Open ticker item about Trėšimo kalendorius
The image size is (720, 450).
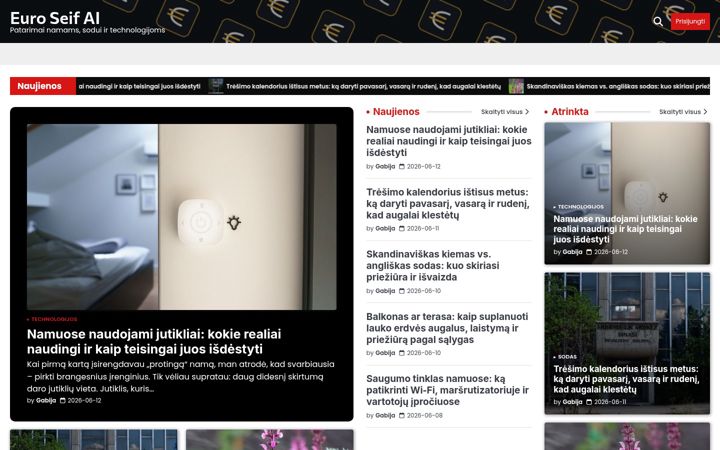tap(363, 86)
